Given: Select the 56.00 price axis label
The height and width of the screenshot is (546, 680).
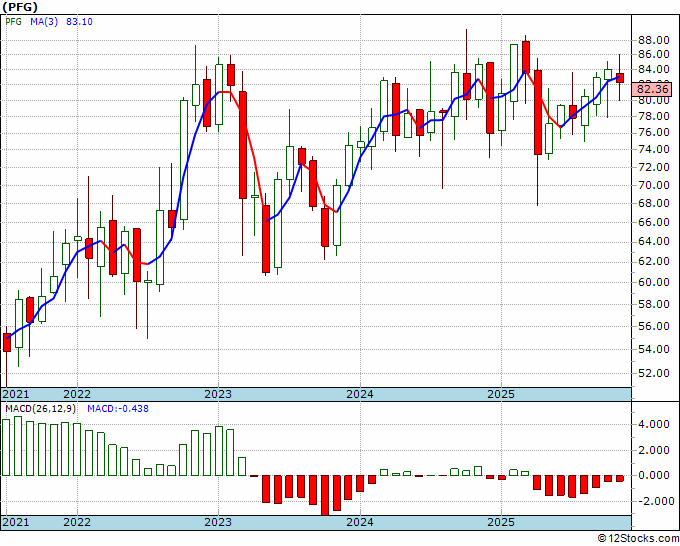Looking at the screenshot, I should pos(654,326).
